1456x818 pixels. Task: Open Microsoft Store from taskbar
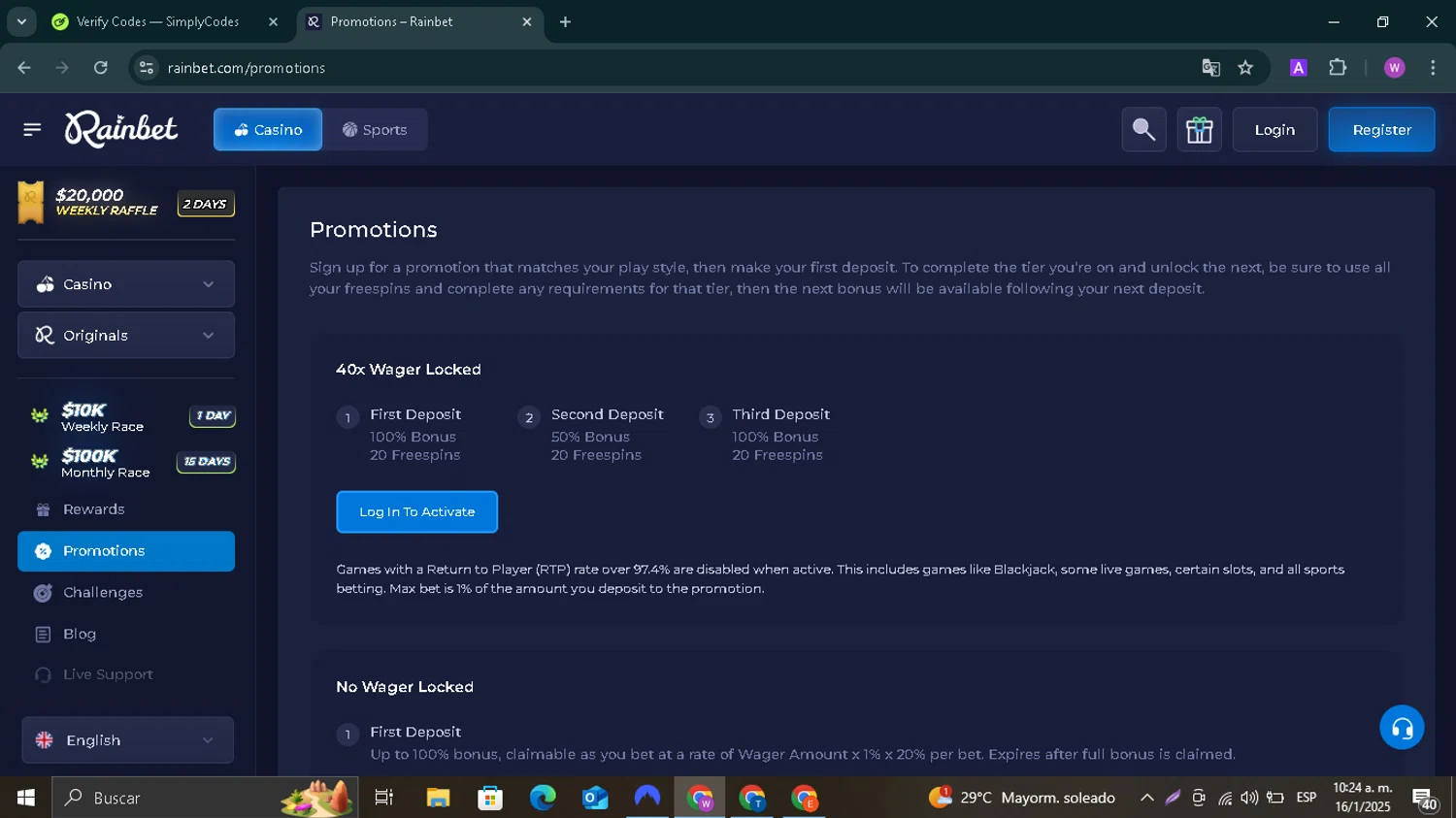490,798
